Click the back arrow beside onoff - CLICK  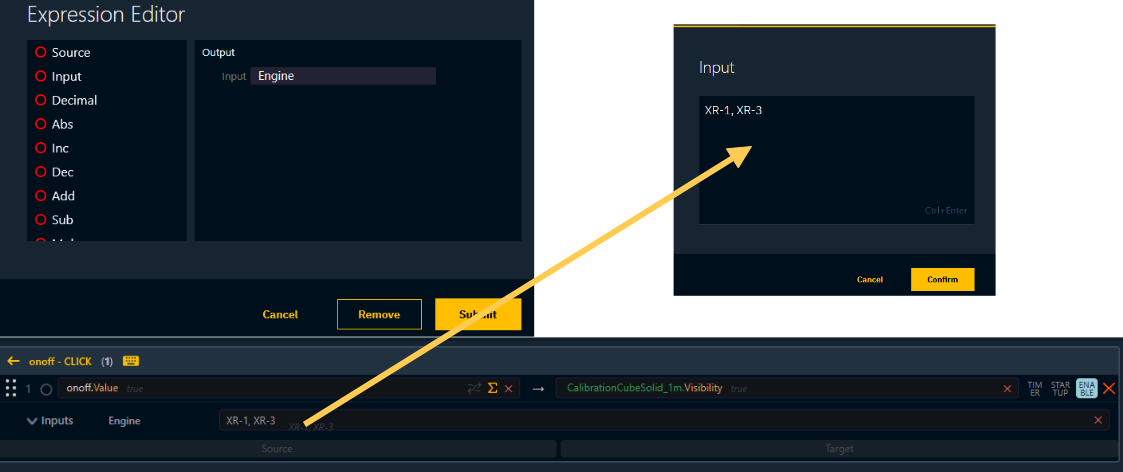click(x=13, y=361)
